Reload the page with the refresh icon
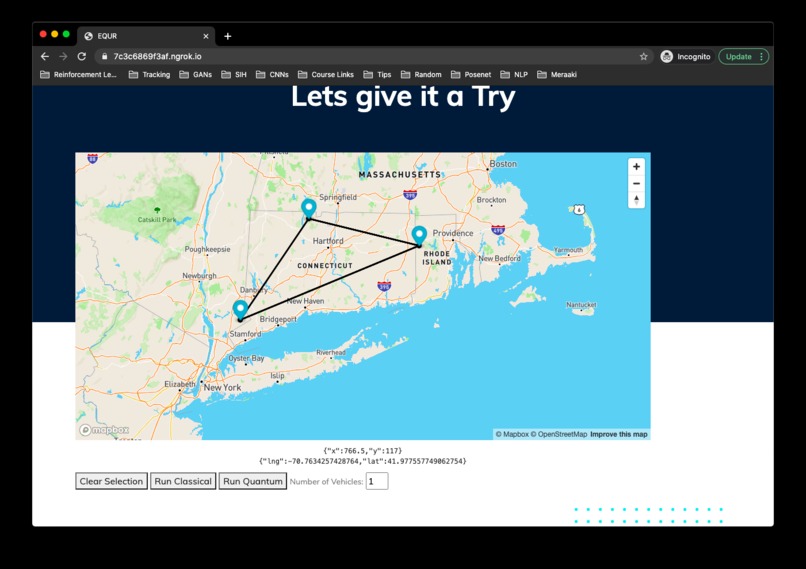Viewport: 806px width, 569px height. 81,57
